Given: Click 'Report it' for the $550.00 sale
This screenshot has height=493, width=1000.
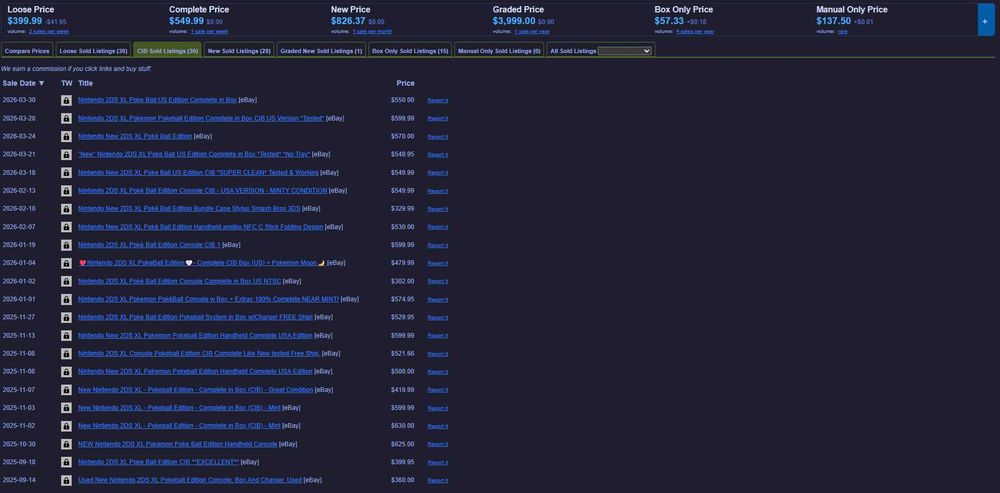Looking at the screenshot, I should (438, 101).
